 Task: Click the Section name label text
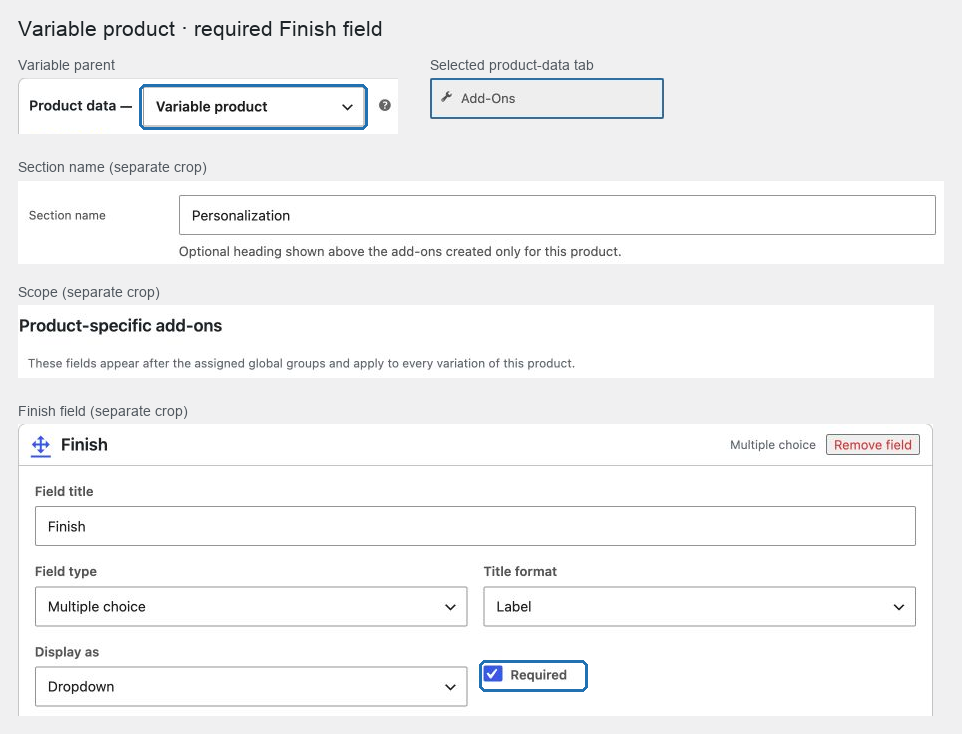pos(67,215)
